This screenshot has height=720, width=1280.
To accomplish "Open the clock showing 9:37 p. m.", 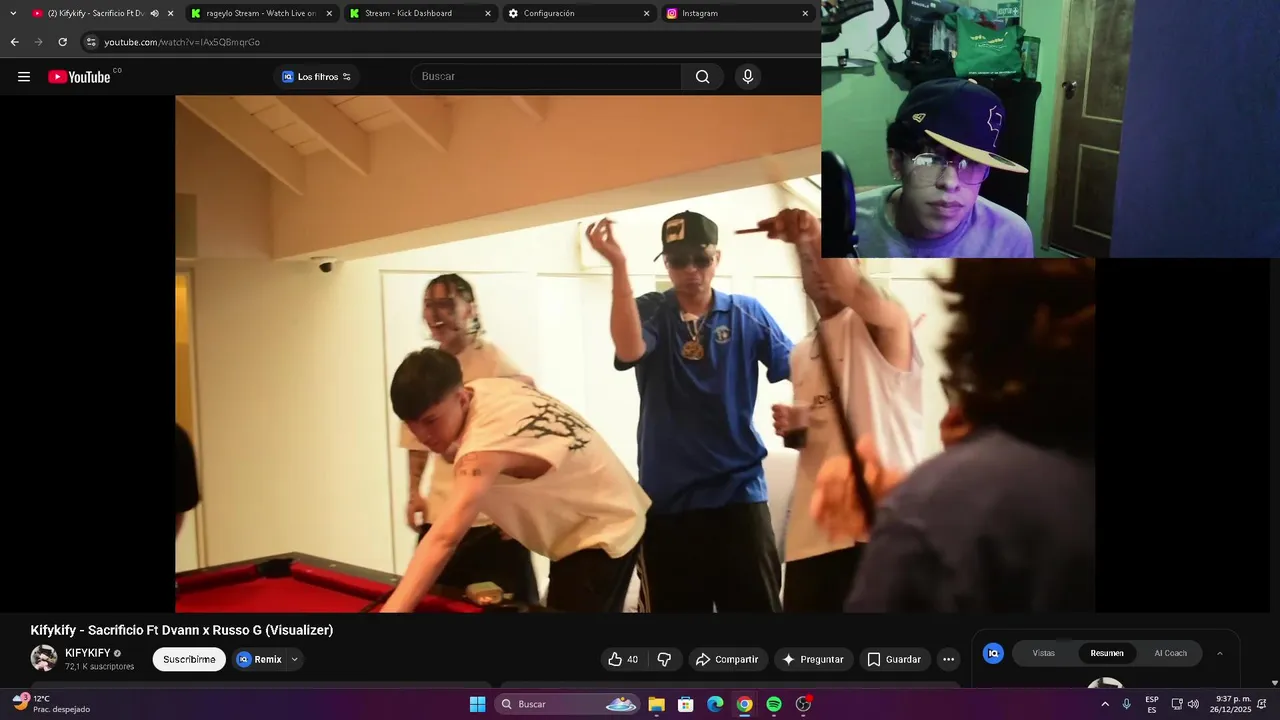I will 1230,704.
